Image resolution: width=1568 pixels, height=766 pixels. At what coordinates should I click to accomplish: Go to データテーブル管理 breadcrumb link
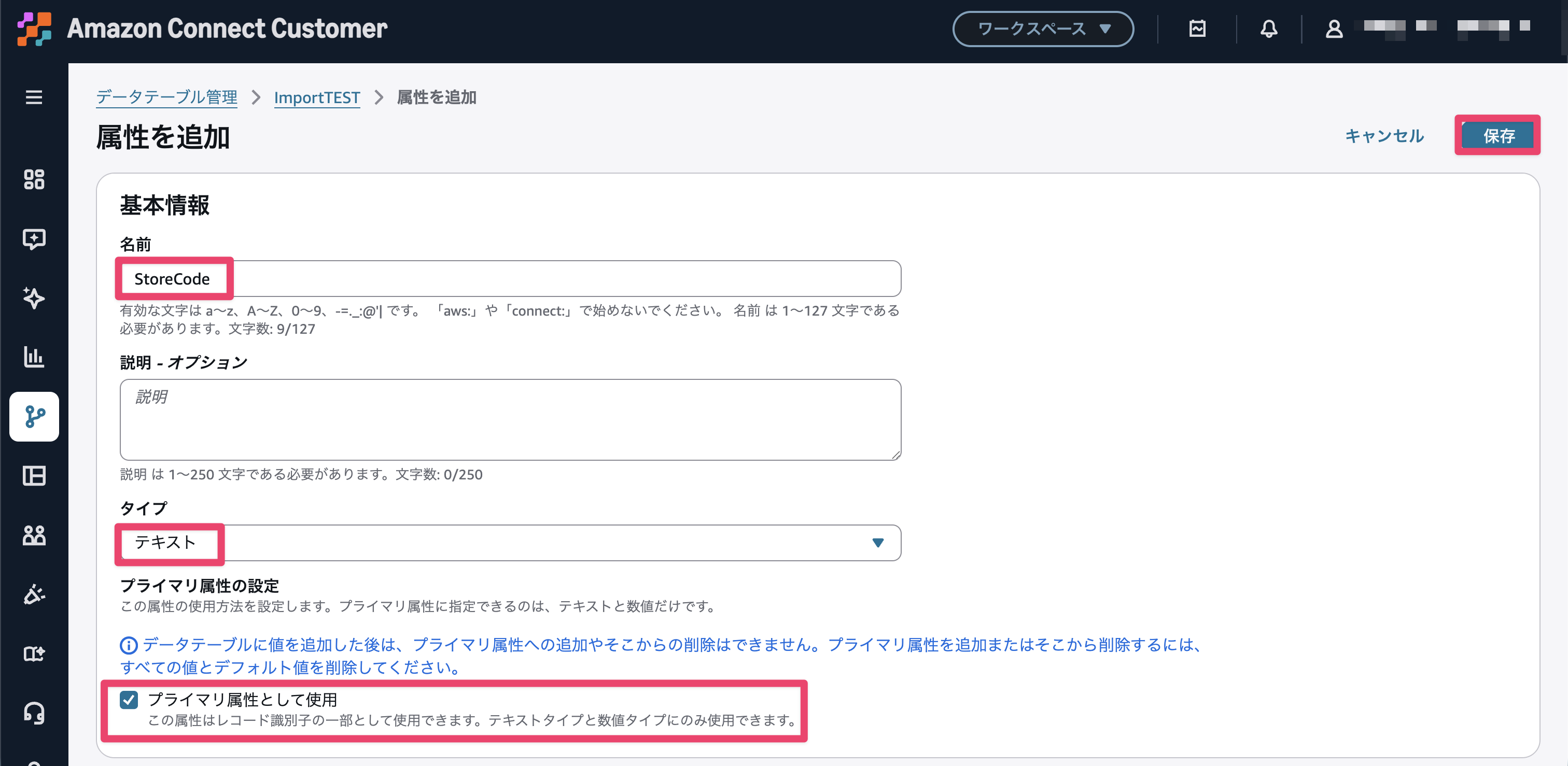(167, 97)
